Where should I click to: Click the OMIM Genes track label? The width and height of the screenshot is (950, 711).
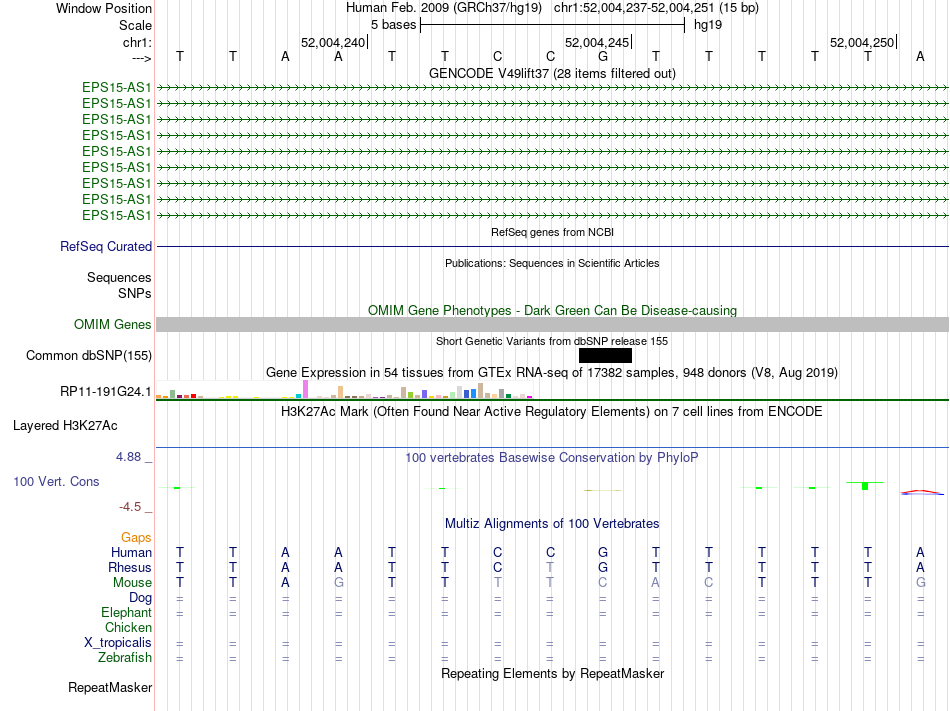113,325
